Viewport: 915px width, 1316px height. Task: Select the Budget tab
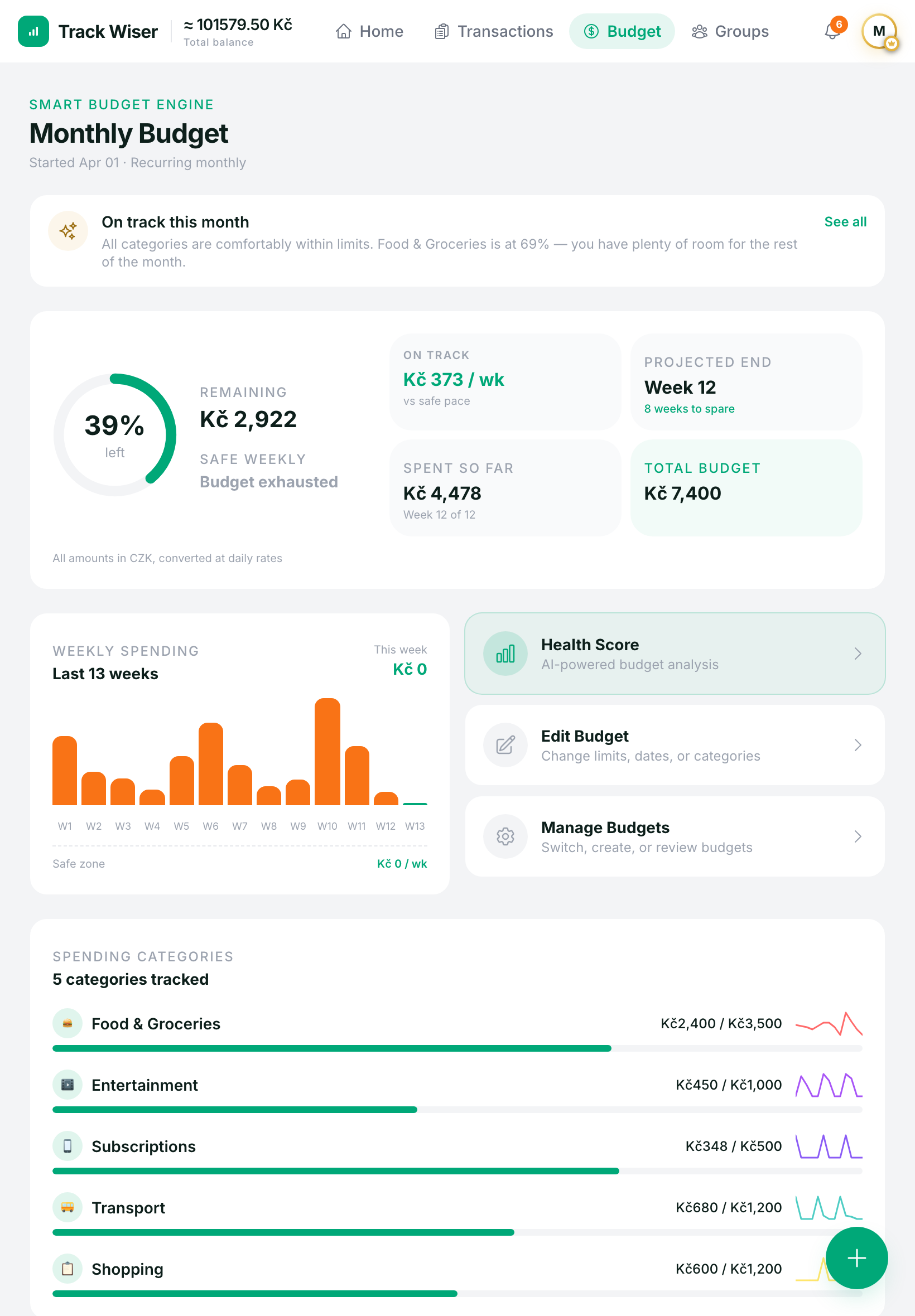click(x=622, y=31)
